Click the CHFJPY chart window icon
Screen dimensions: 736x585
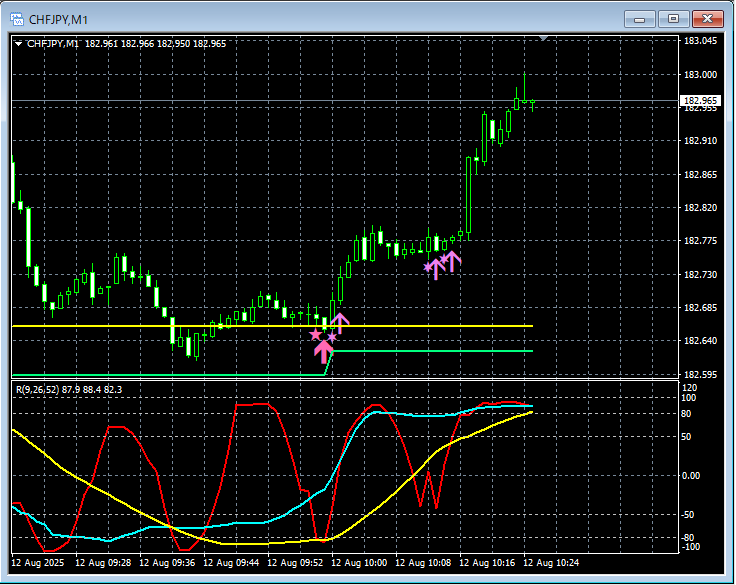point(17,19)
